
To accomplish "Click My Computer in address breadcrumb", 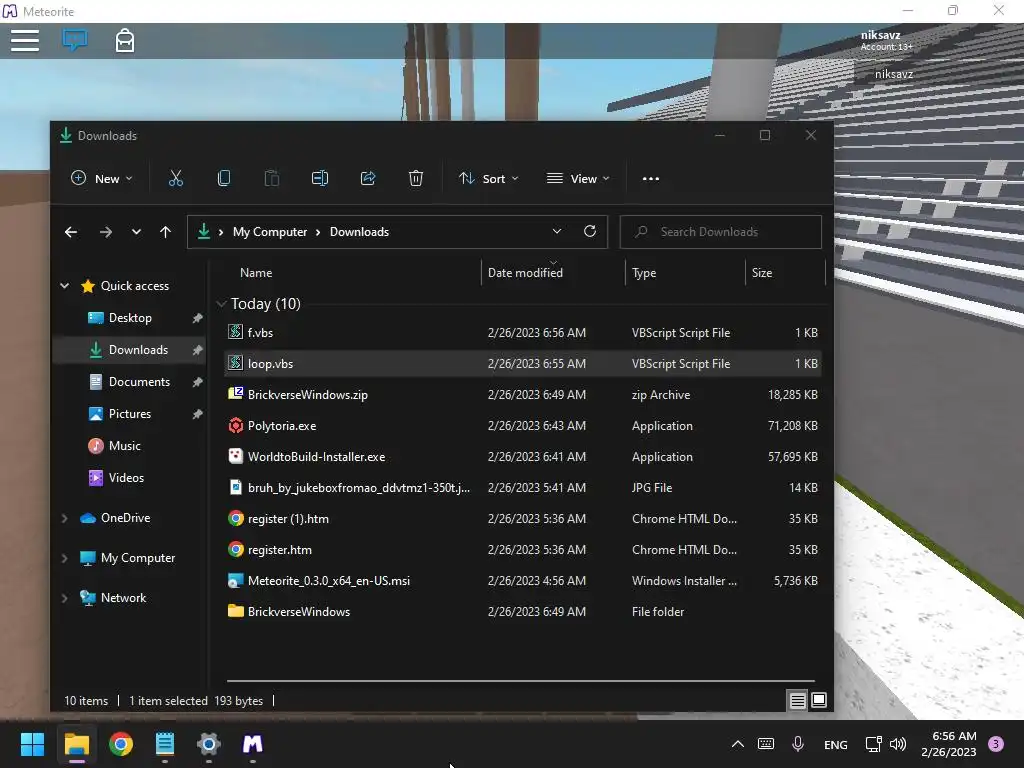I will coord(270,232).
